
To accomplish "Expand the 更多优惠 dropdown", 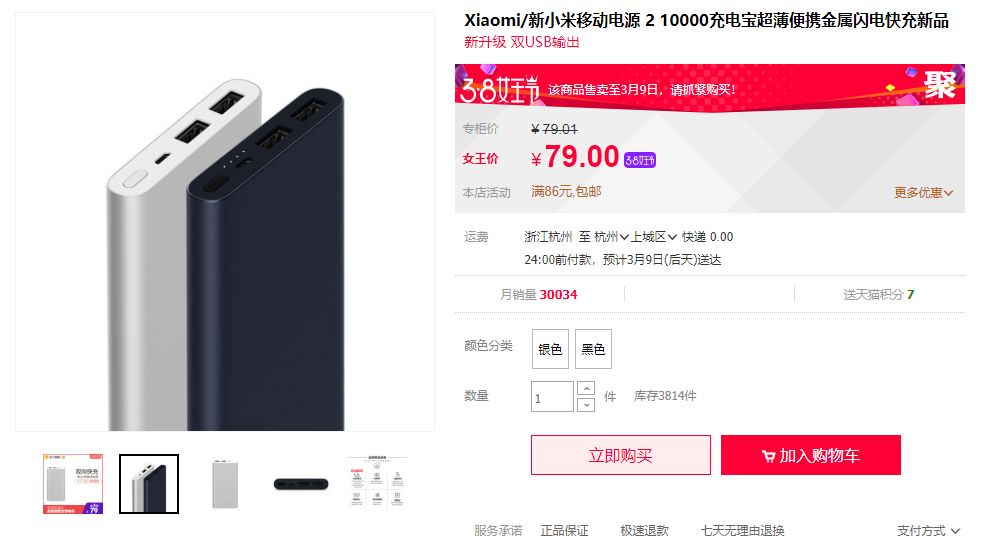I will (923, 193).
